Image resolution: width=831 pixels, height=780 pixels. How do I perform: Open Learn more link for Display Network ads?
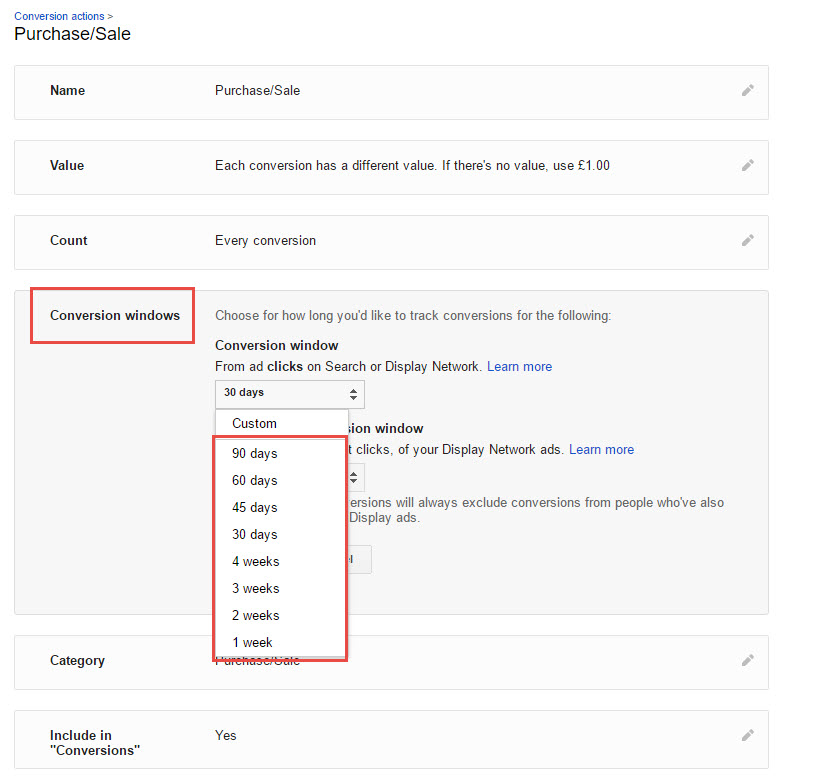click(x=601, y=450)
